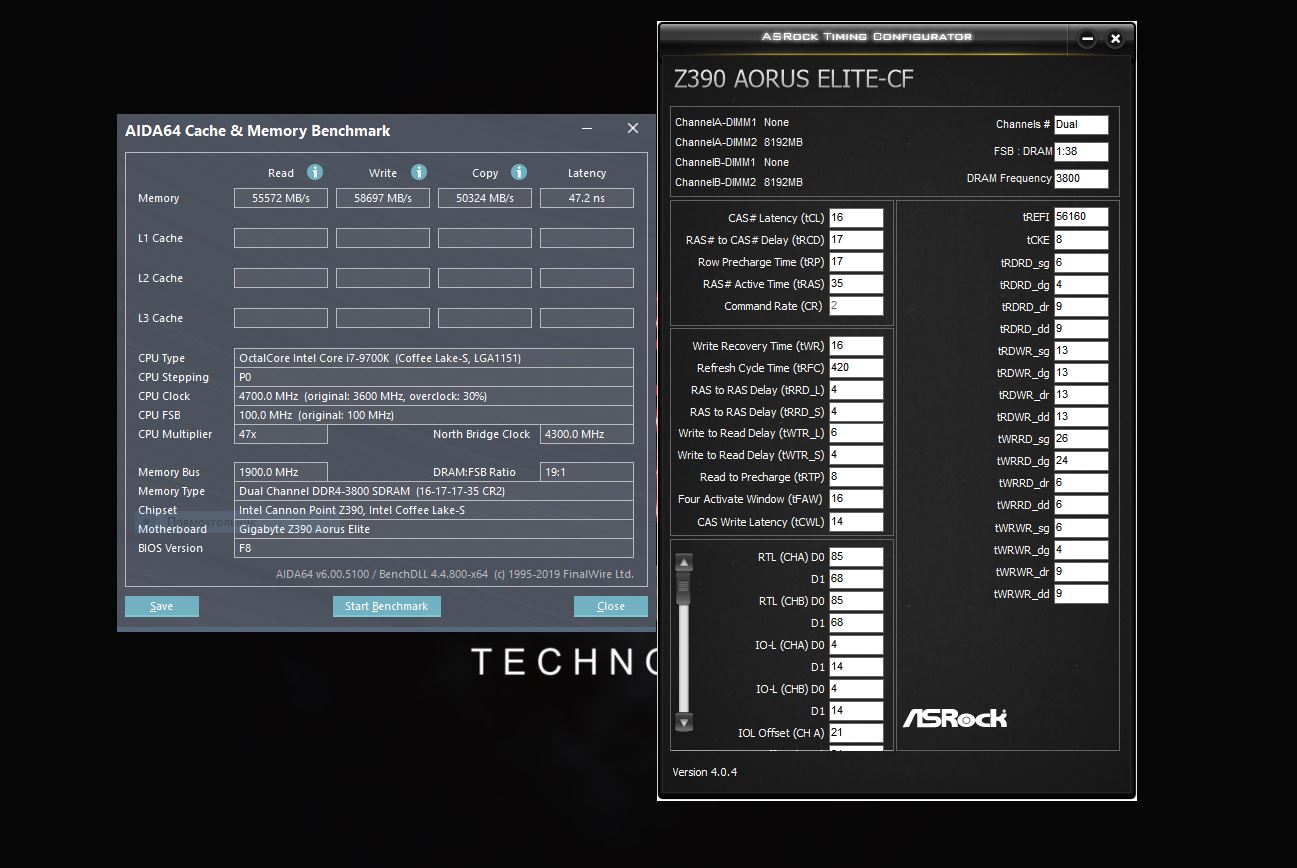Minimize the AIDA64 Cache & Memory Benchmark window
Viewport: 1297px width, 868px height.
587,129
